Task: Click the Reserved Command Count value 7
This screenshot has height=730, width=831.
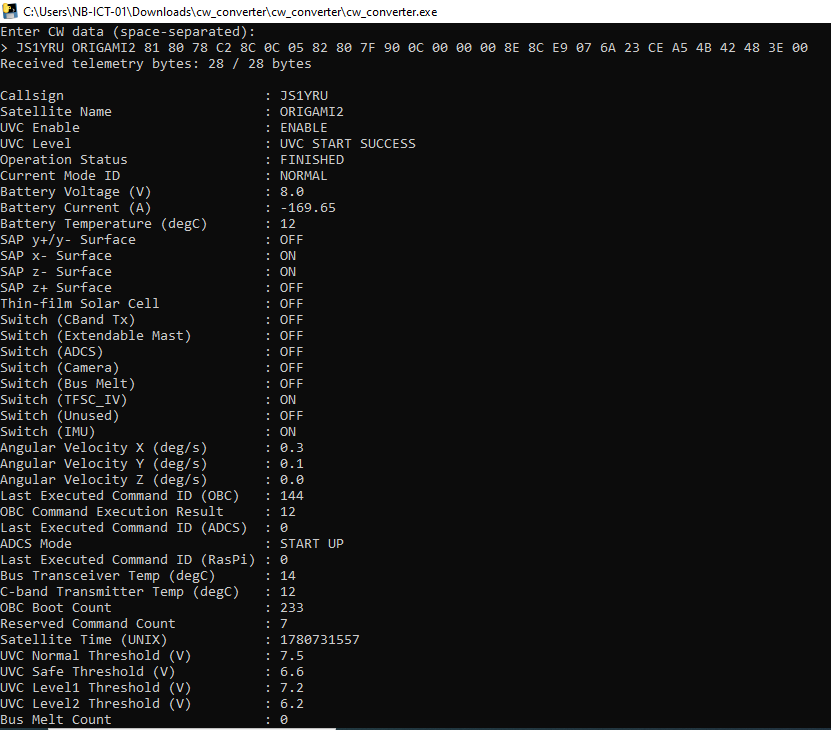Action: 284,623
